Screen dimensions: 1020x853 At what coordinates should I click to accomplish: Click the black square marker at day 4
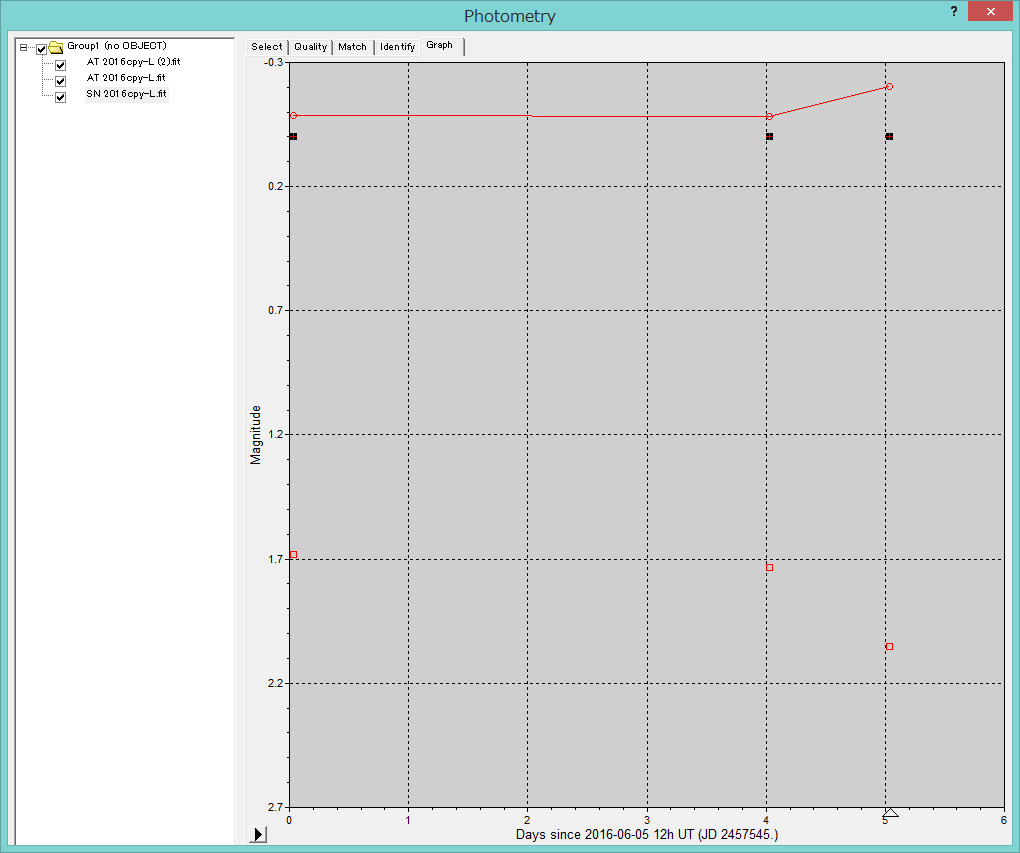[x=770, y=137]
